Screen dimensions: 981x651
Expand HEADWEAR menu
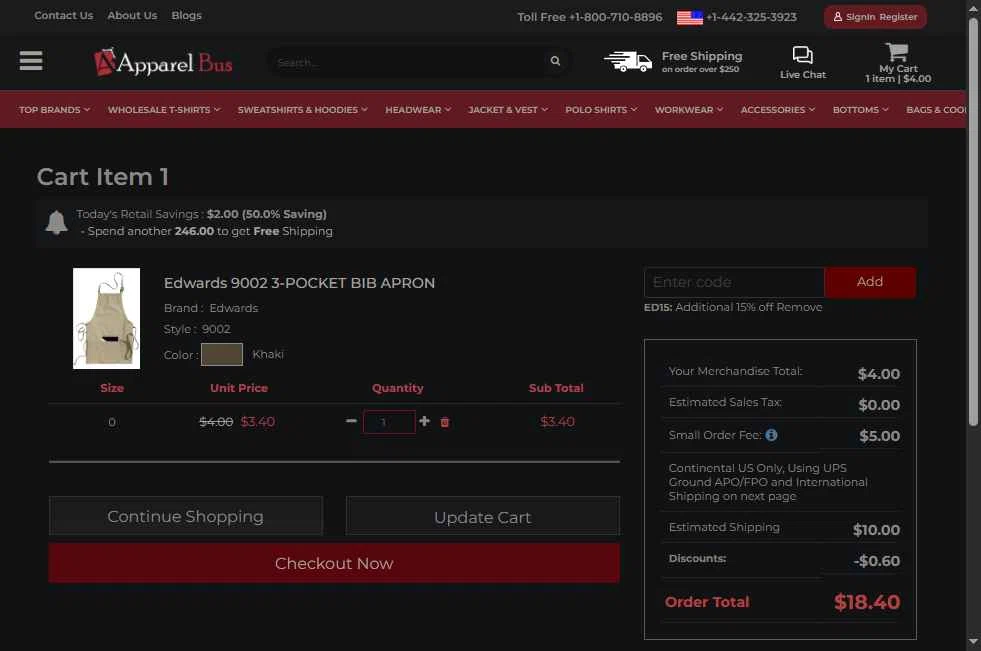pos(418,109)
